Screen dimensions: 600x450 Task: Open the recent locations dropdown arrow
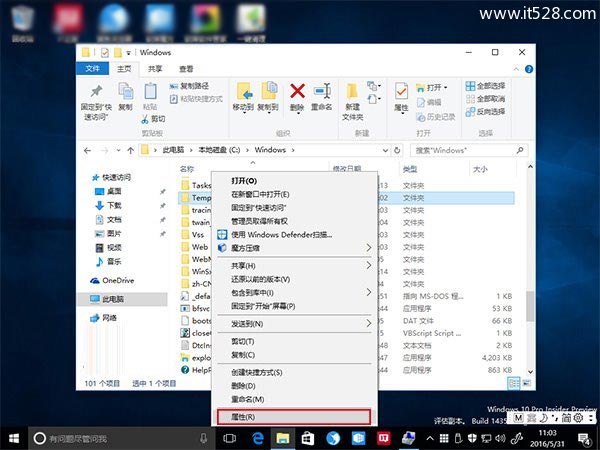119,150
